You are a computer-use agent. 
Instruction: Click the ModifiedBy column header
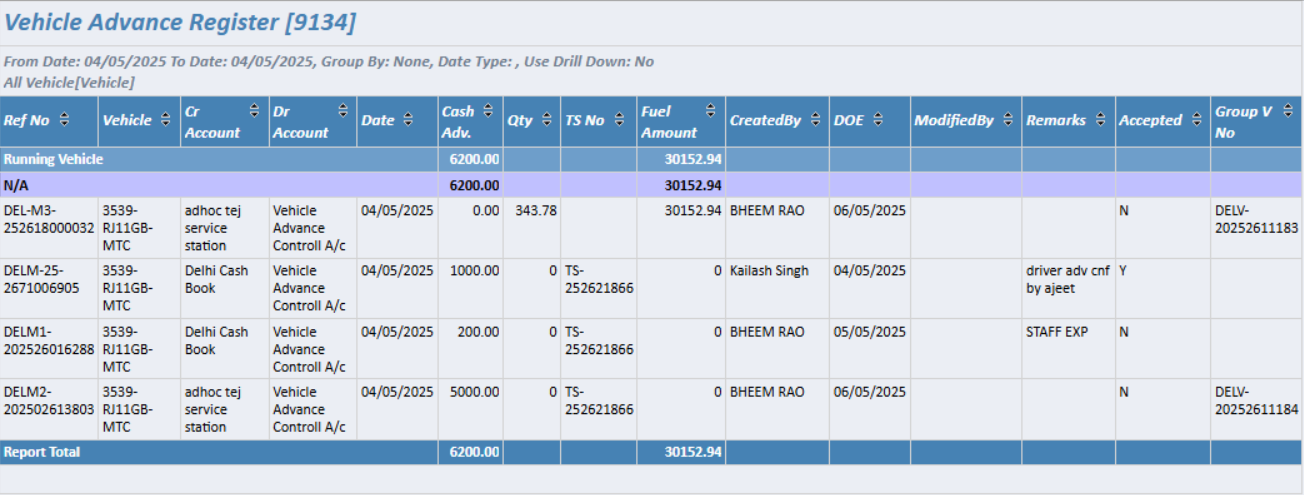(x=954, y=120)
